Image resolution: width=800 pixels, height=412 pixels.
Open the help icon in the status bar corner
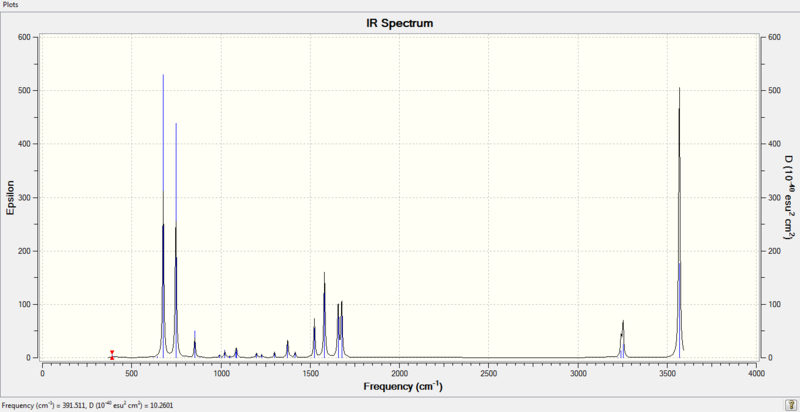pyautogui.click(x=790, y=404)
